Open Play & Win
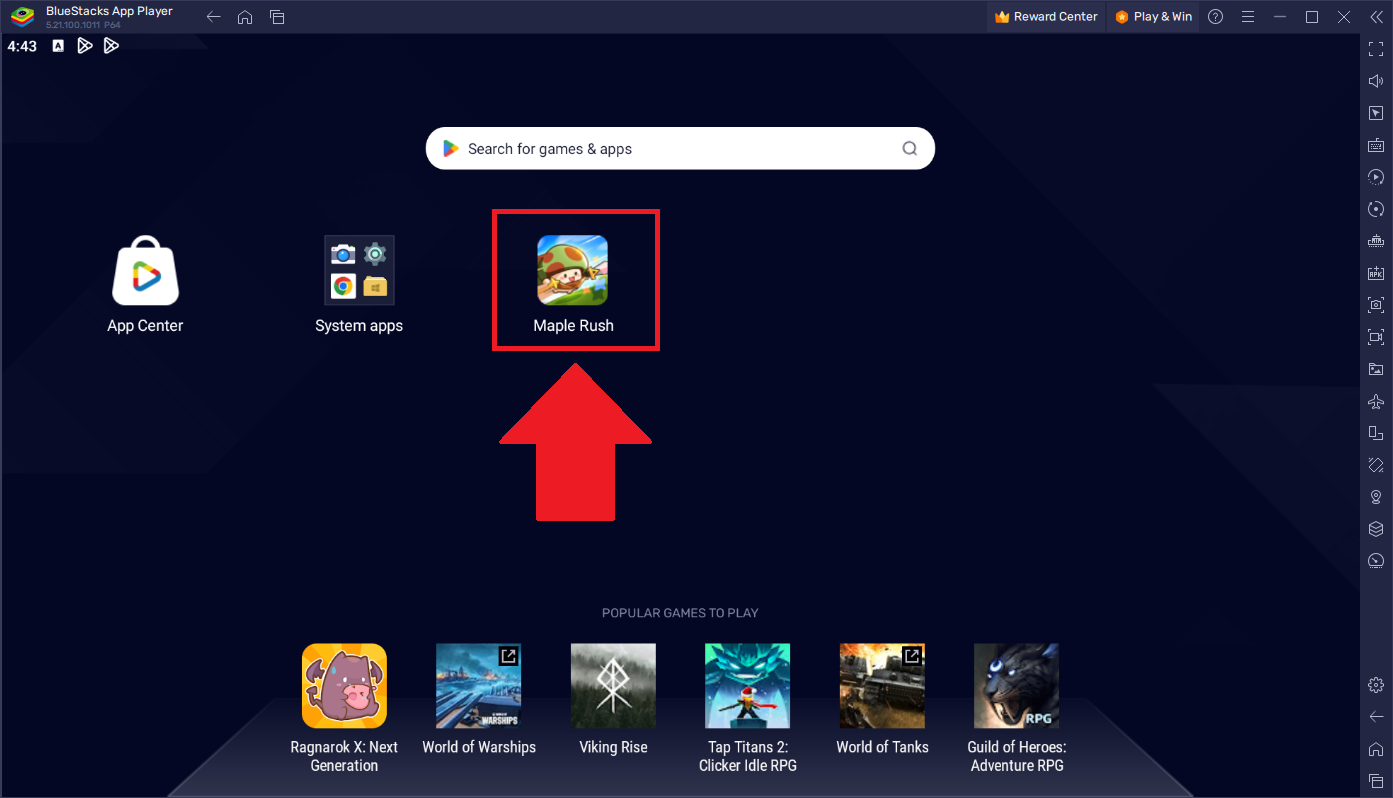This screenshot has width=1393, height=798. click(1154, 17)
